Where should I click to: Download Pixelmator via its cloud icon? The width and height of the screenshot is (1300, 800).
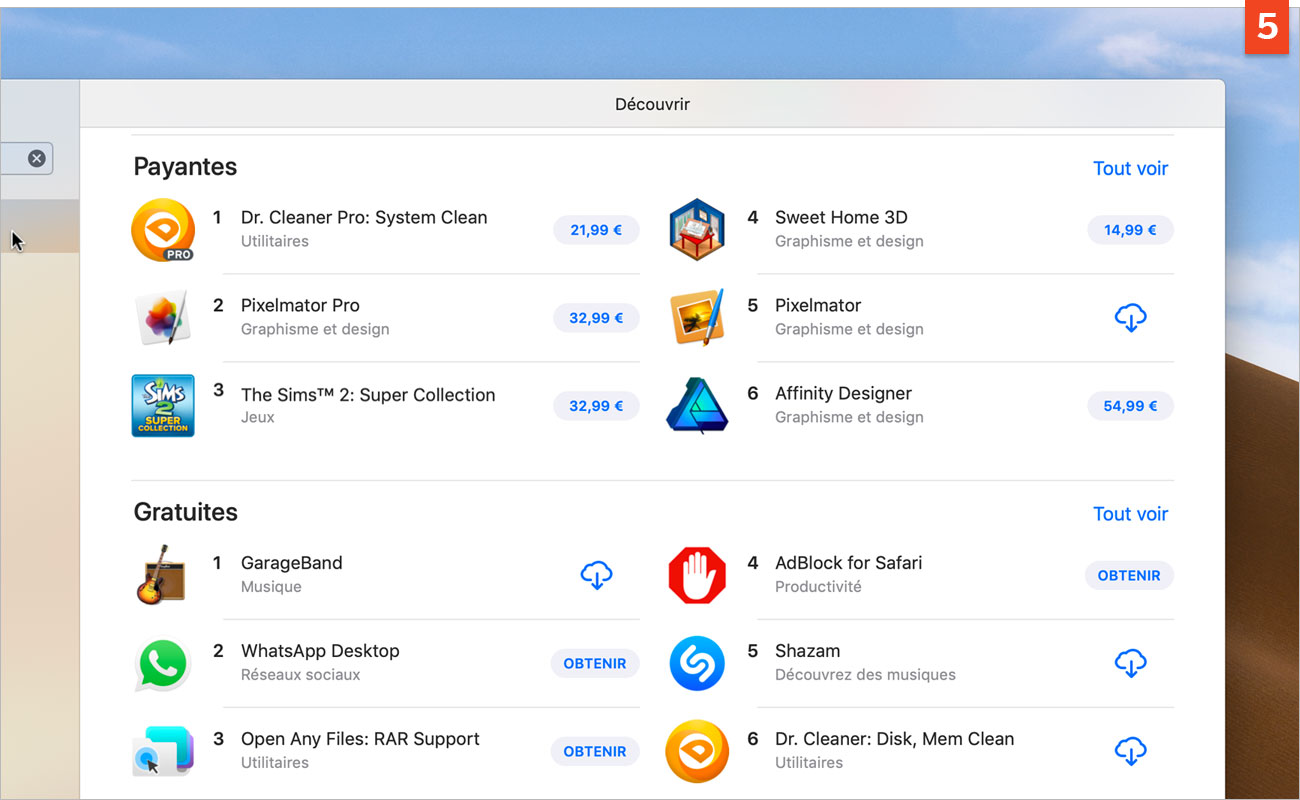pyautogui.click(x=1130, y=319)
